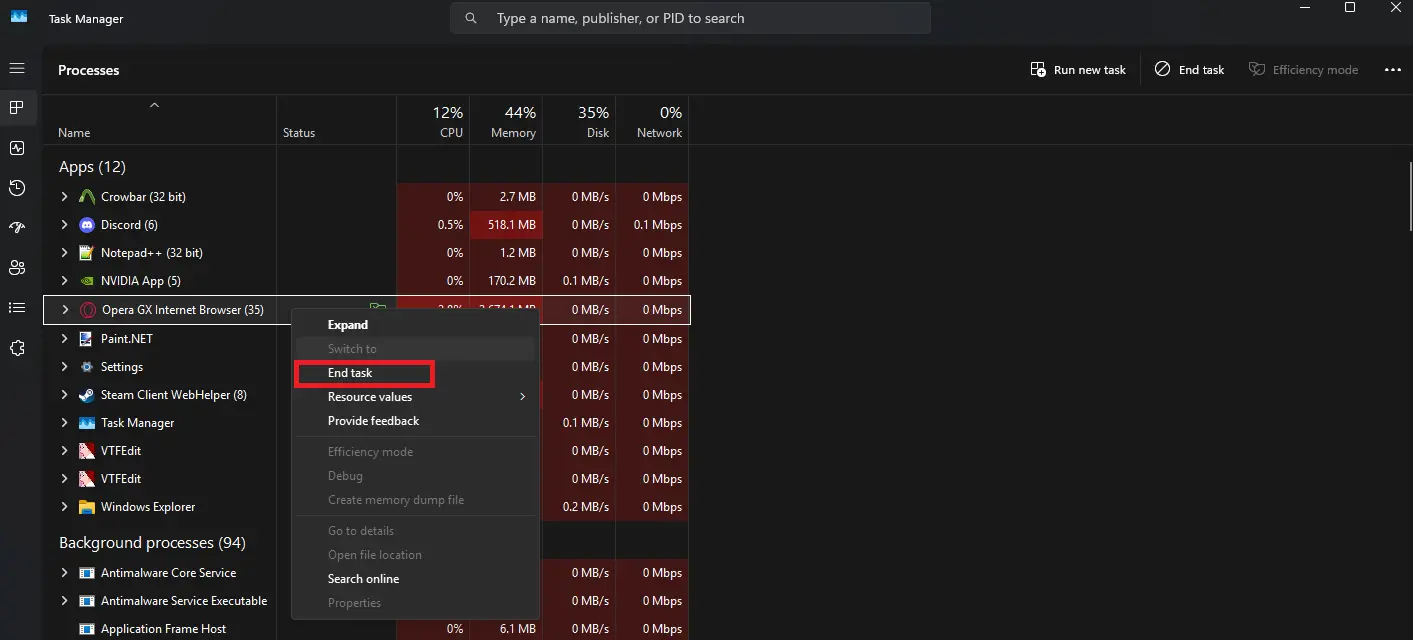The width and height of the screenshot is (1413, 640).
Task: Open the hamburger navigation menu
Action: click(x=17, y=69)
